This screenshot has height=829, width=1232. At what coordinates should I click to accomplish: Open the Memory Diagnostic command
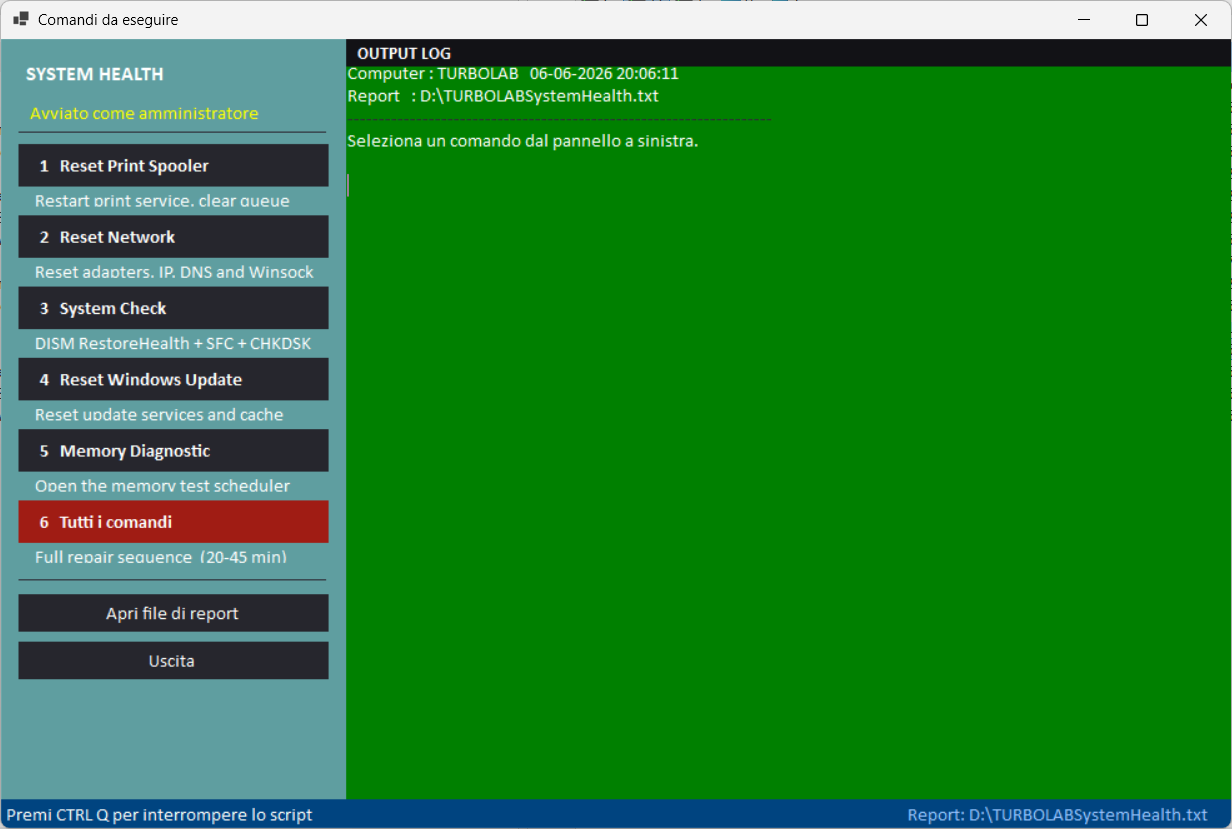click(173, 451)
